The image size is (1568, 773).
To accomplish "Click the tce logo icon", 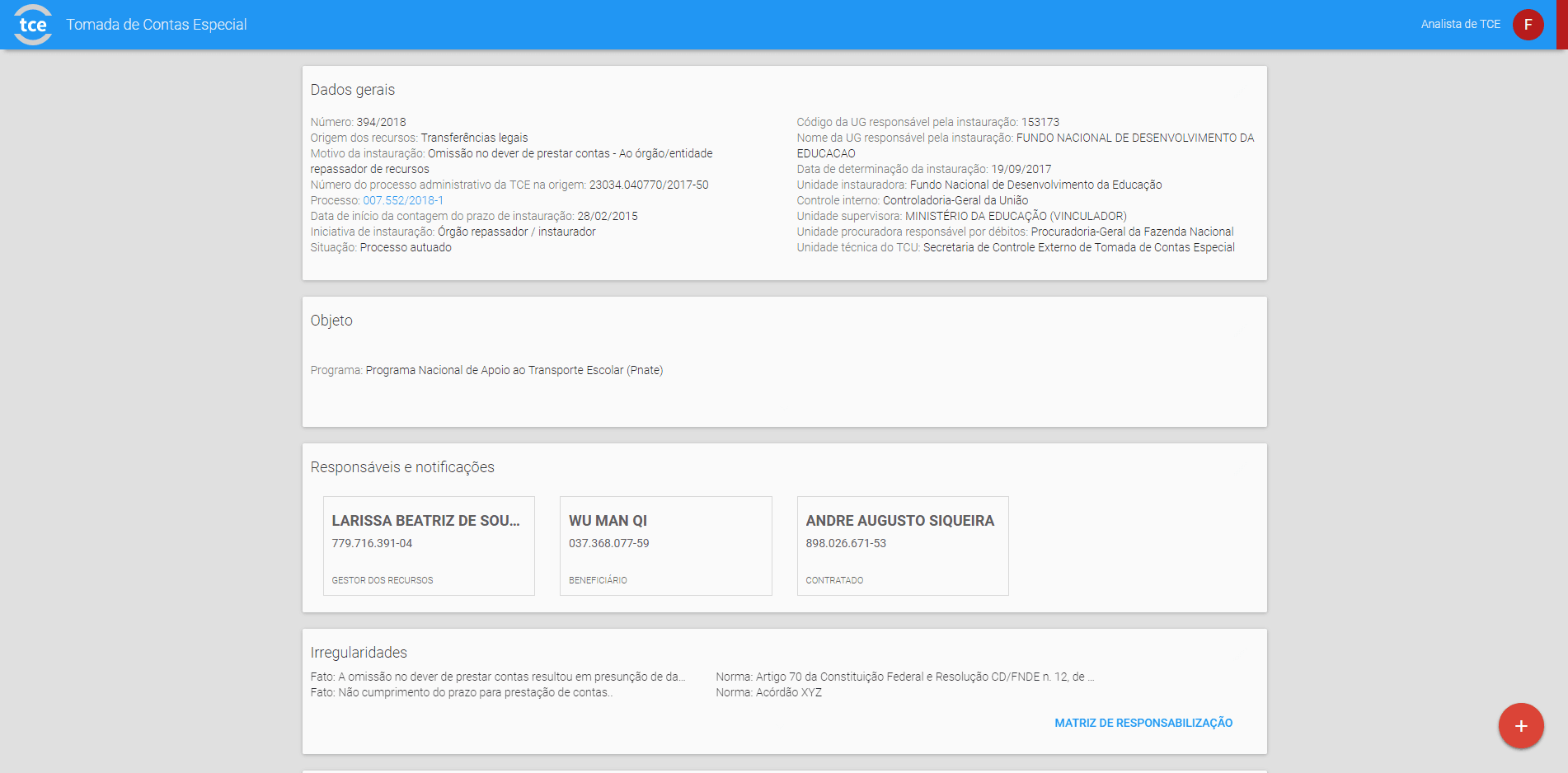I will (33, 25).
